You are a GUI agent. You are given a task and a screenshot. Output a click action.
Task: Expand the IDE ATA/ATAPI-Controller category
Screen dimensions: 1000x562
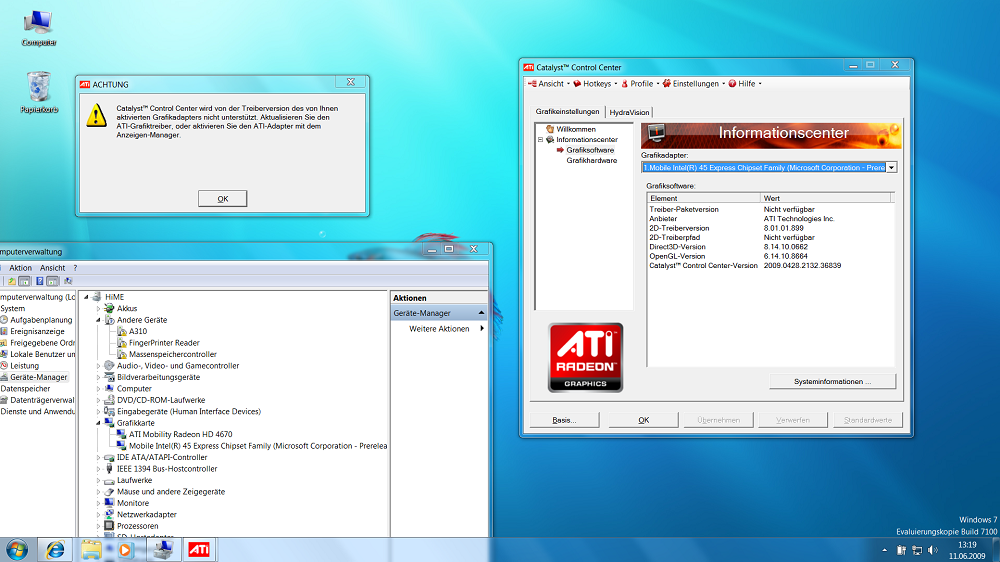coord(98,457)
